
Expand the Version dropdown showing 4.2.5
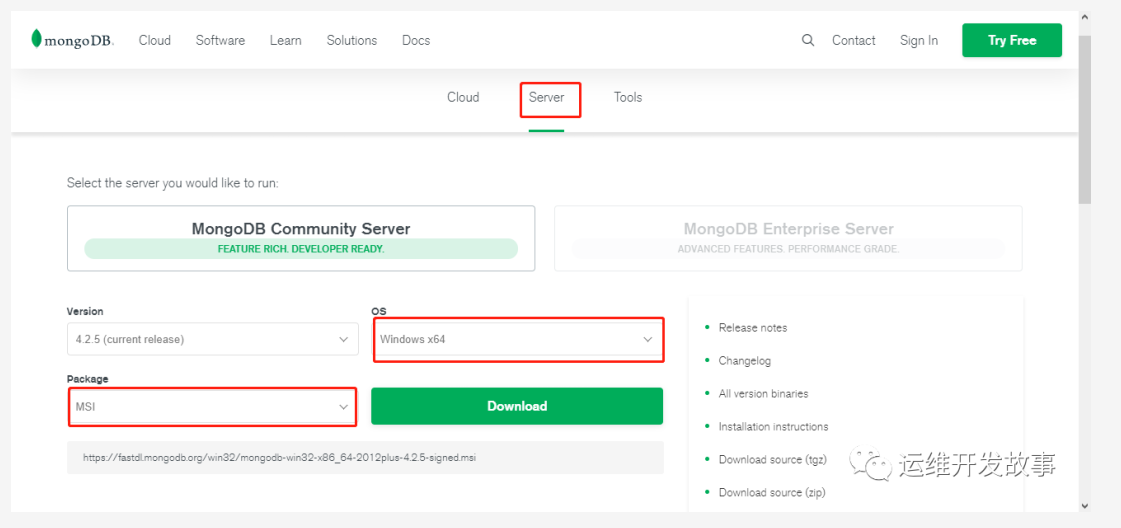tap(212, 339)
